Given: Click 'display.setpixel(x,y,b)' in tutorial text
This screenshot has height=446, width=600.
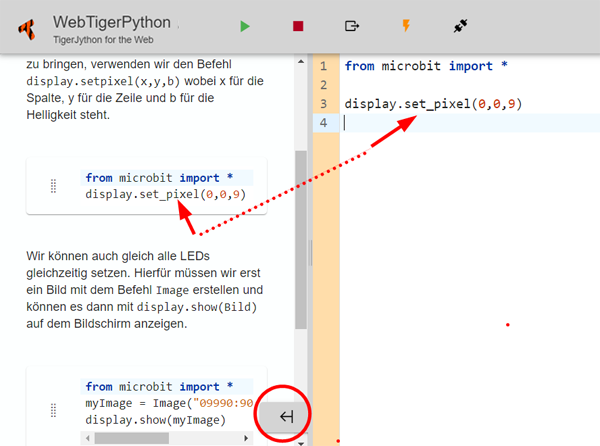Looking at the screenshot, I should pos(104,81).
